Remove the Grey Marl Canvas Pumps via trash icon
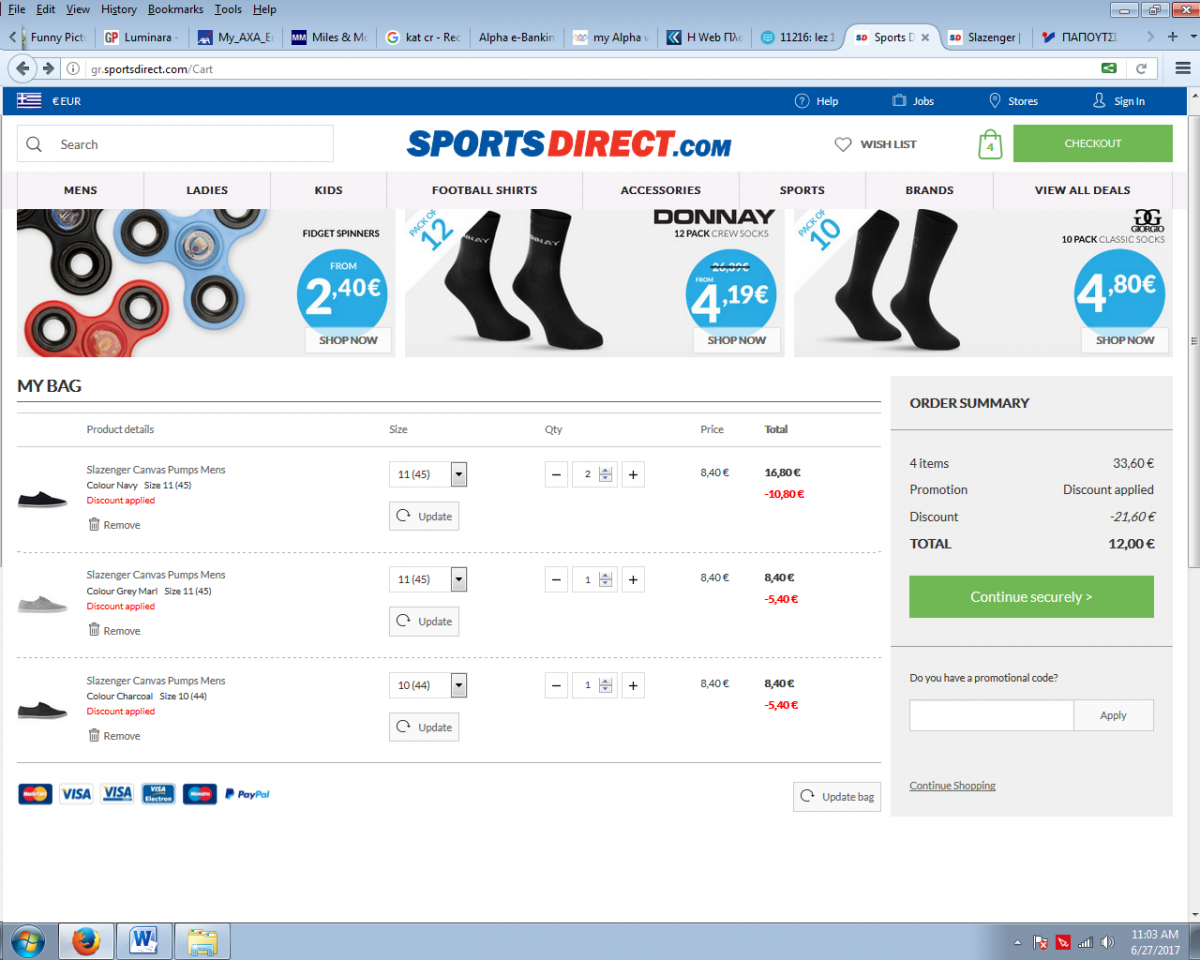This screenshot has width=1200, height=960. [x=94, y=630]
